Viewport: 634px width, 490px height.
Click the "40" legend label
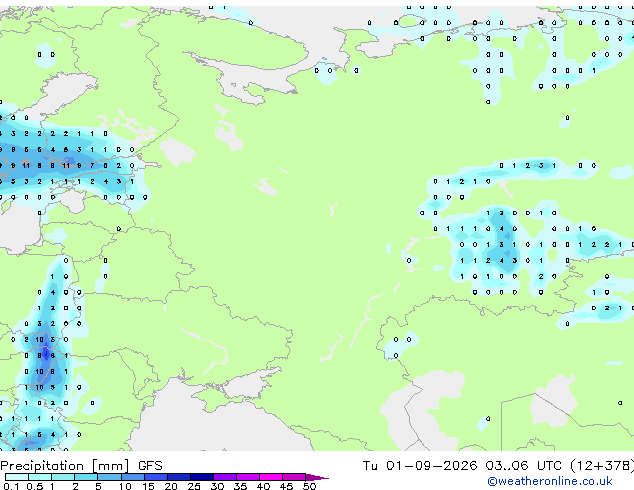(263, 486)
